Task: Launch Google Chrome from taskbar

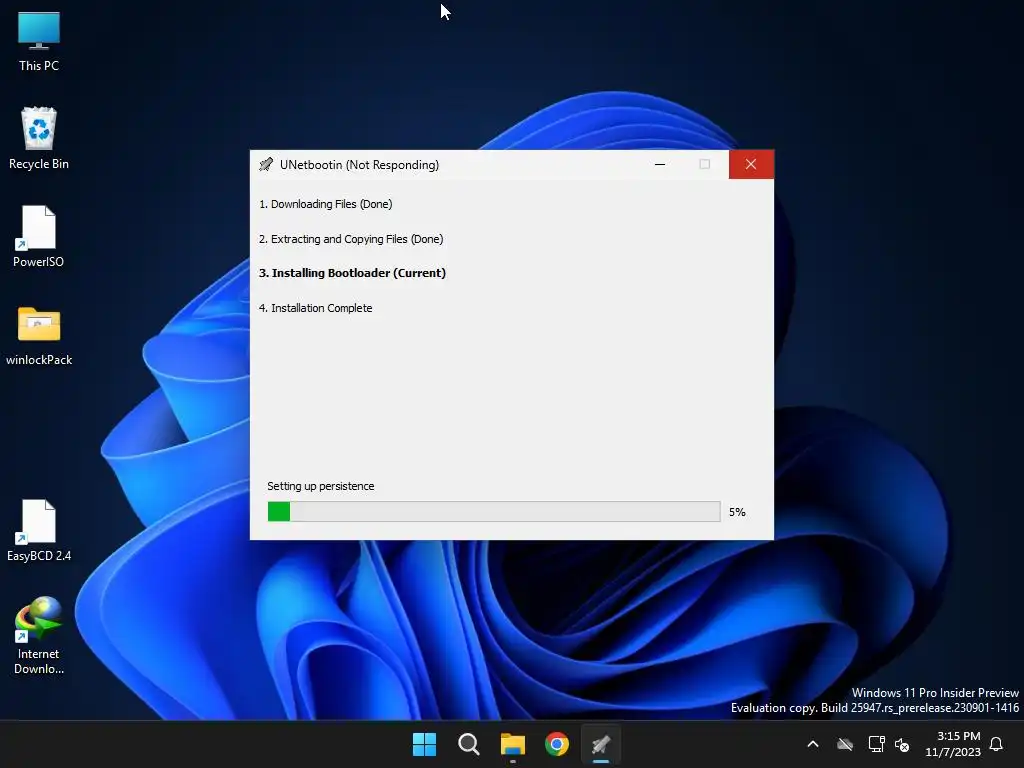Action: point(557,744)
